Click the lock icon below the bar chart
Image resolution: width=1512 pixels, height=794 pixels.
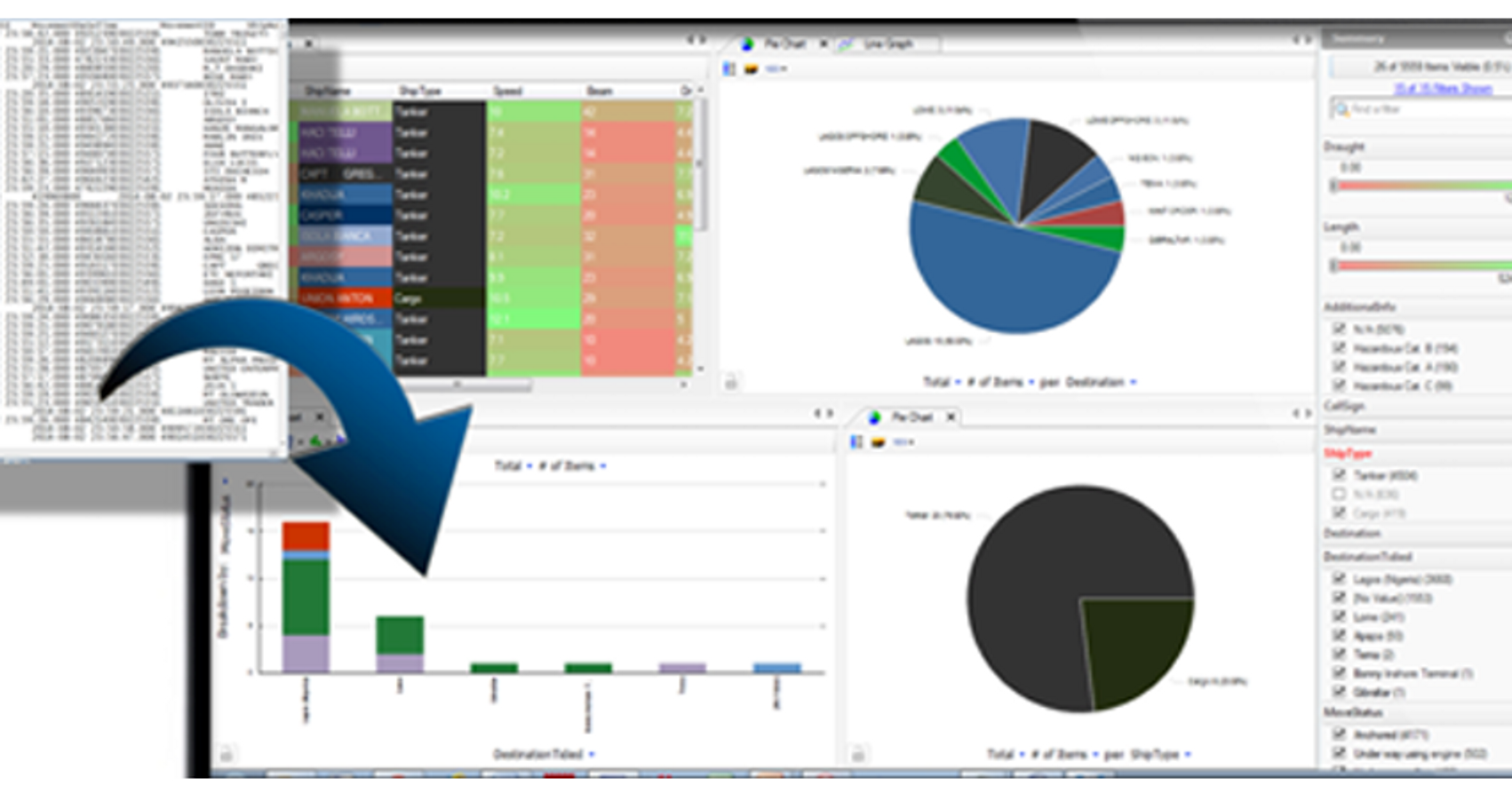click(x=227, y=755)
